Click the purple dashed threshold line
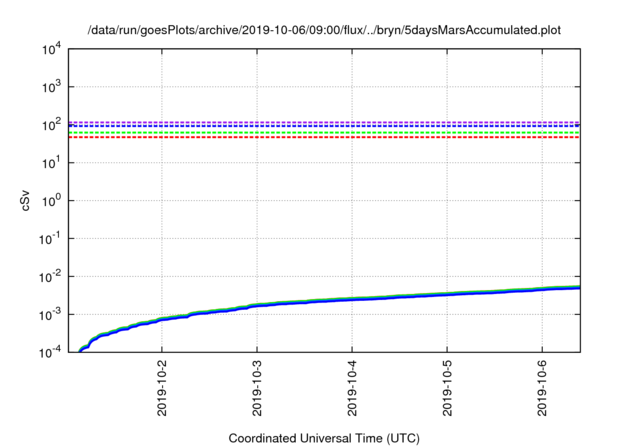 [324, 122]
